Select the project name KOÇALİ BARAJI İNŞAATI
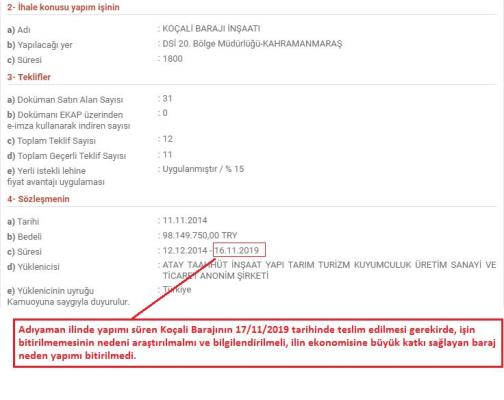 (x=211, y=29)
